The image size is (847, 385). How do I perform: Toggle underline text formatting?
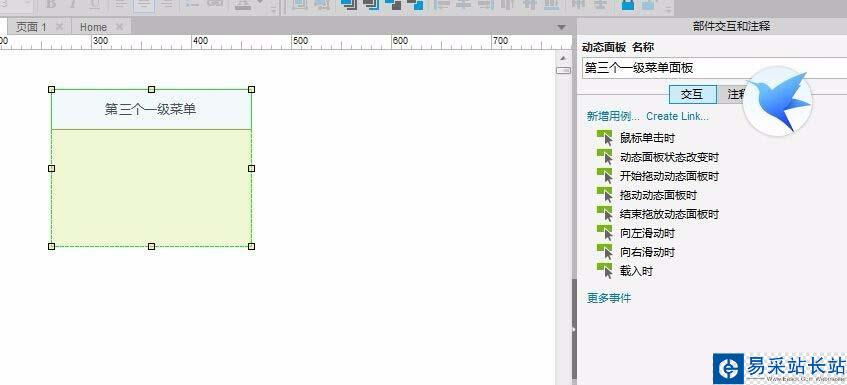[x=95, y=4]
